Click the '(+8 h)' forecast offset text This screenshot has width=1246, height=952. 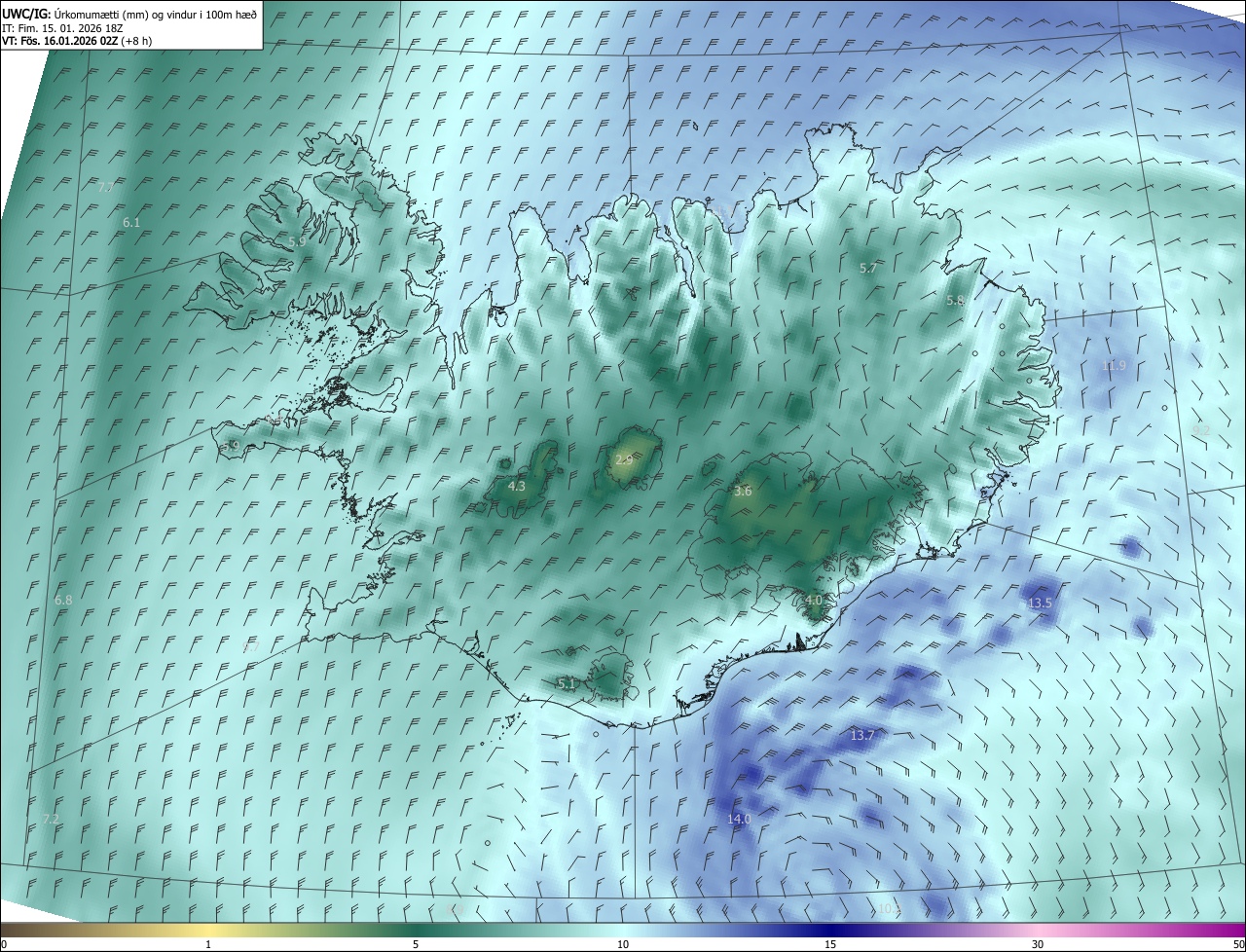coord(137,41)
